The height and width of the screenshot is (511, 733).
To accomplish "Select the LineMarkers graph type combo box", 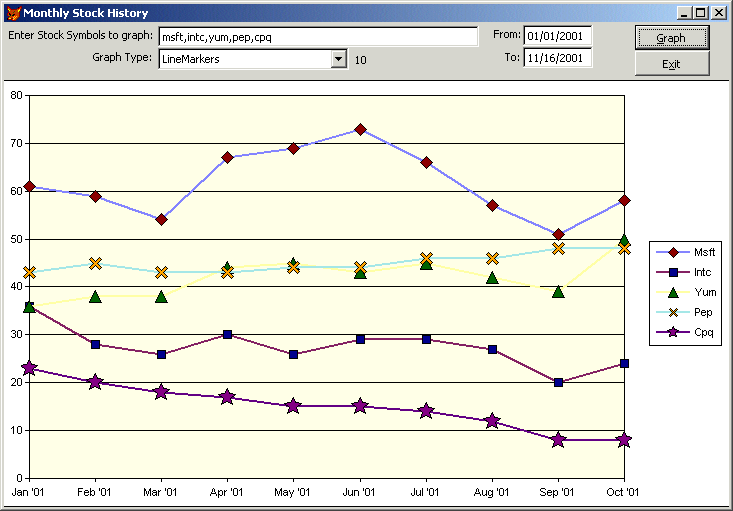I will 253,59.
